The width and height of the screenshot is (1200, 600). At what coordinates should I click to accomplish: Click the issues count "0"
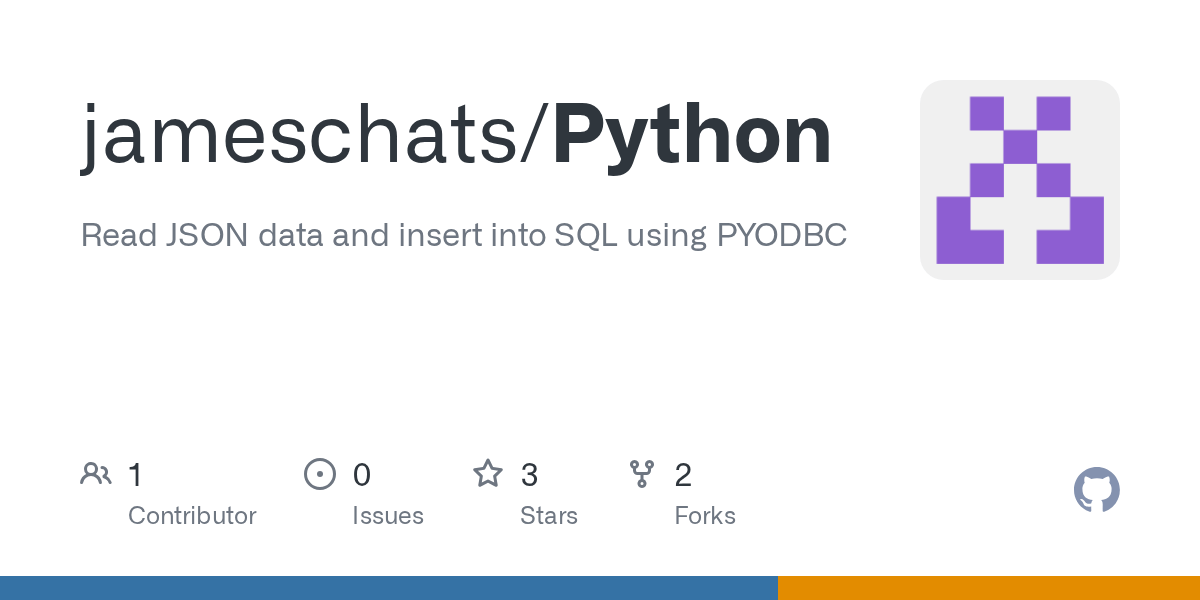[x=361, y=475]
